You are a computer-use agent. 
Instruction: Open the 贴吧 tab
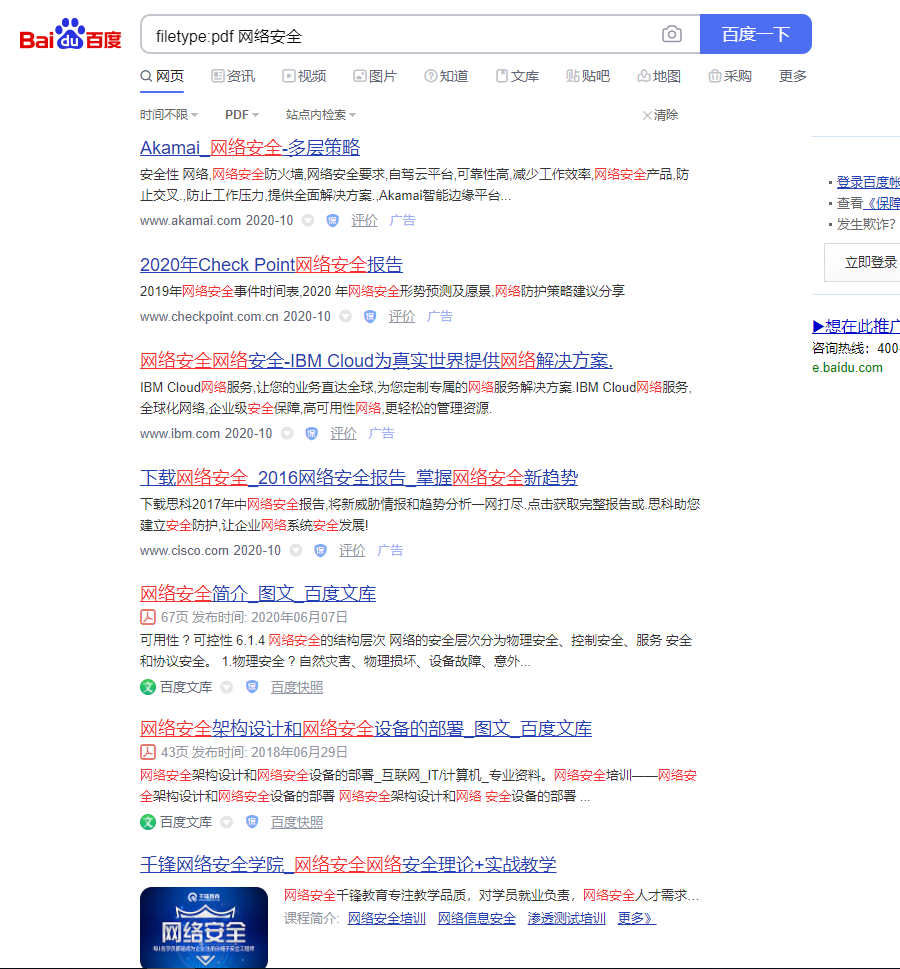pyautogui.click(x=588, y=76)
